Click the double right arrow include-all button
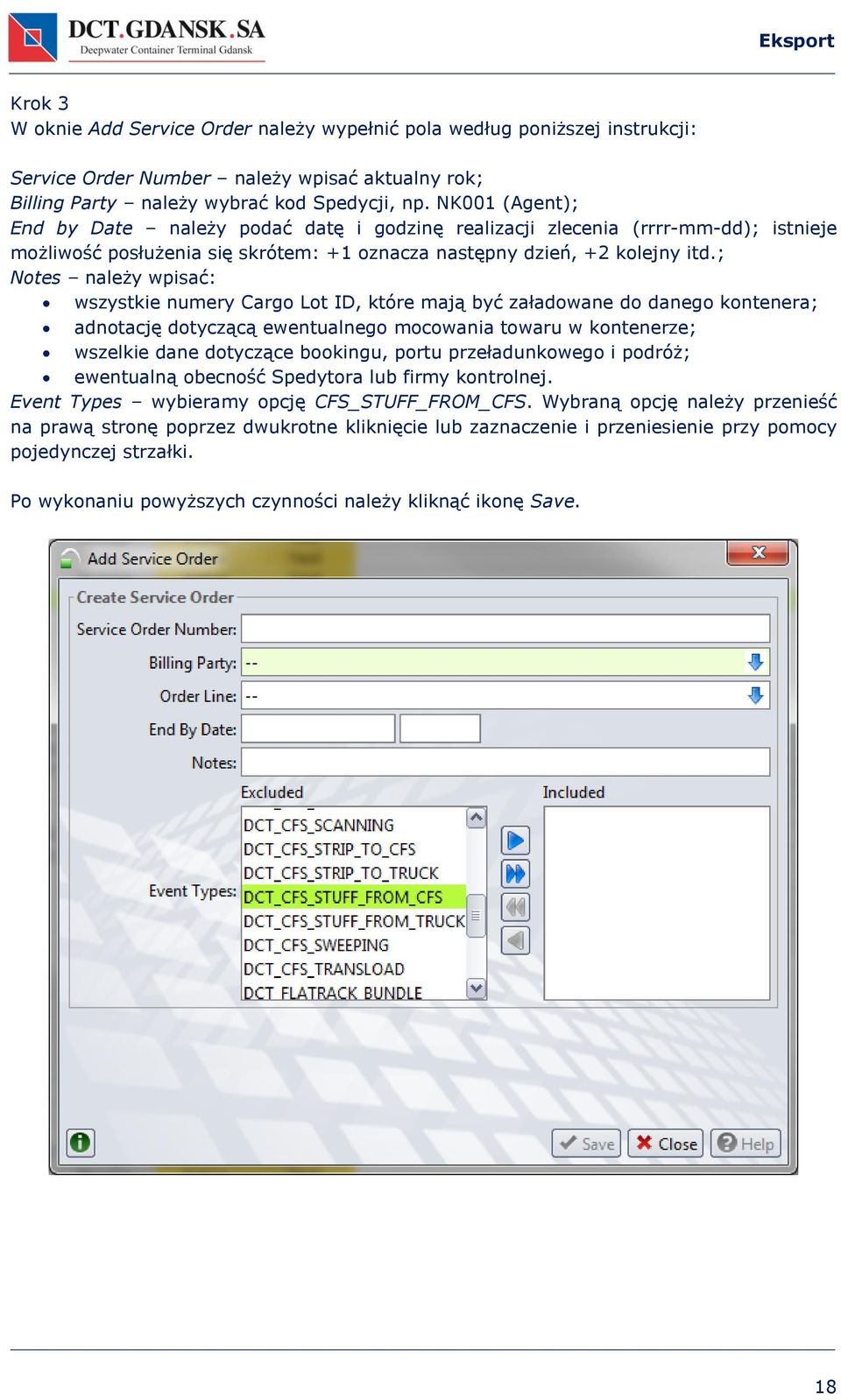841x1400 pixels. tap(515, 874)
